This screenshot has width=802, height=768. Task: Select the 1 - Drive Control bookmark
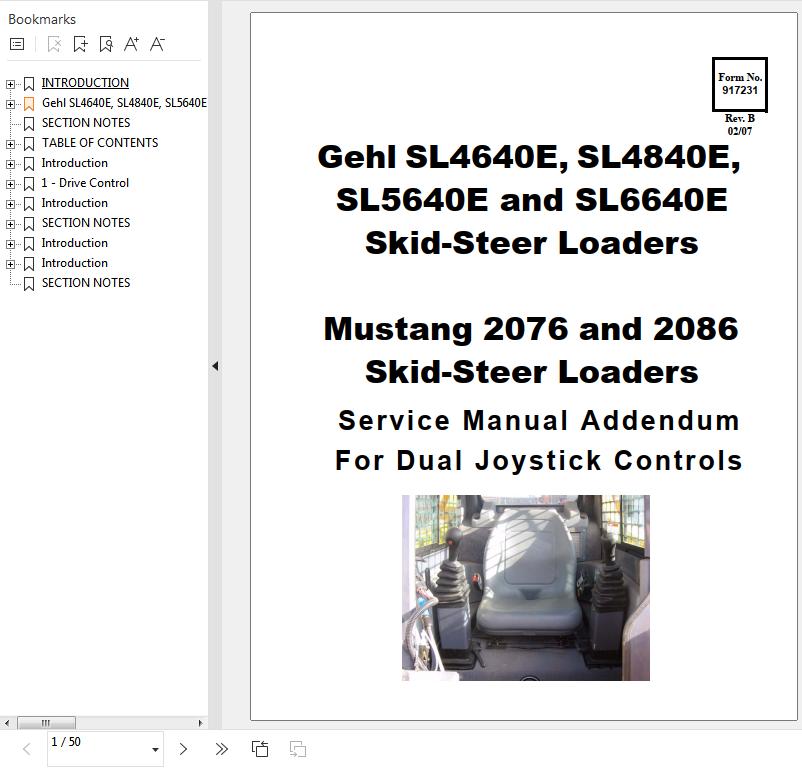point(85,183)
